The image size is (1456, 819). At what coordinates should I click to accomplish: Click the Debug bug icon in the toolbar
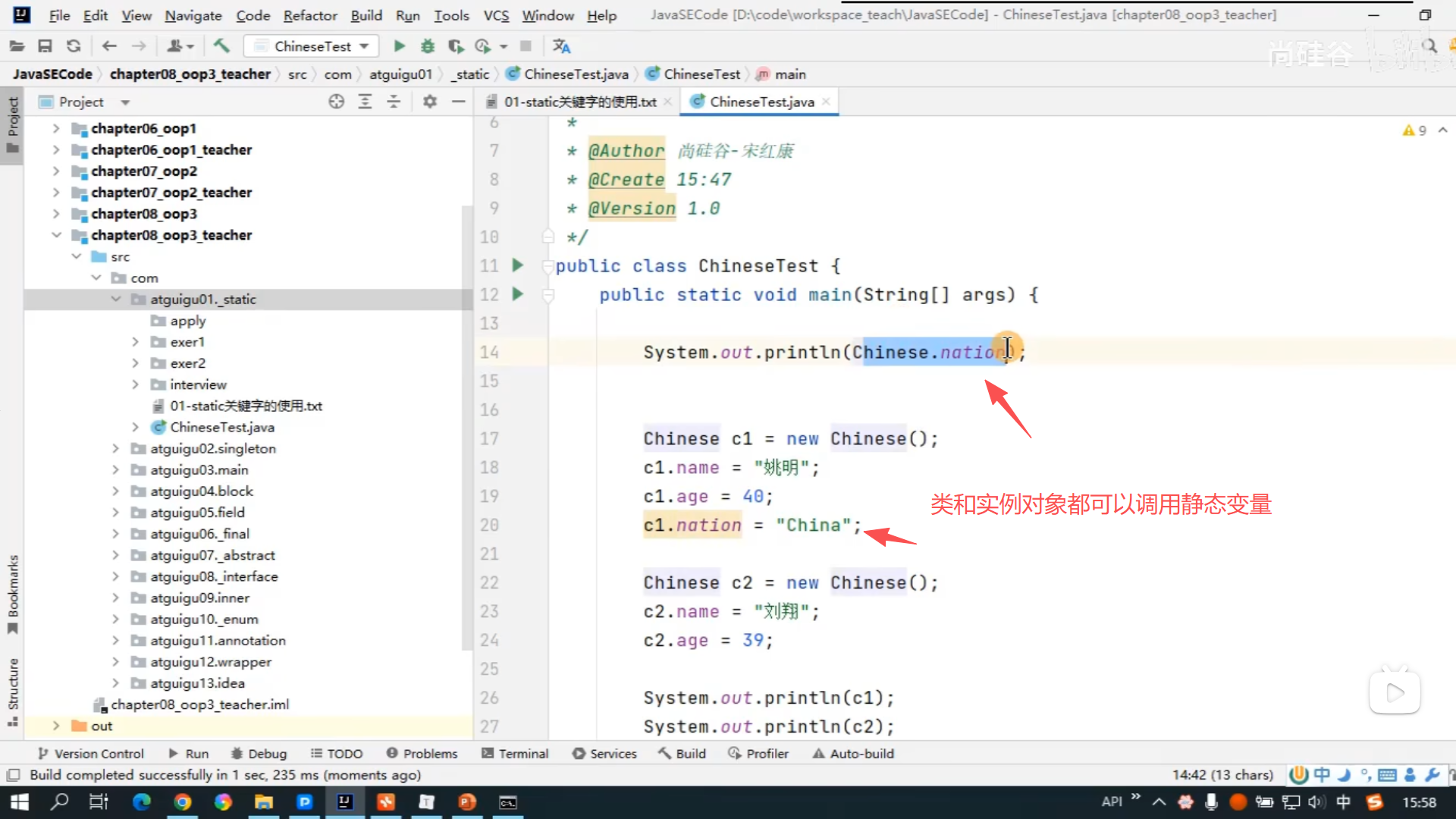[428, 46]
